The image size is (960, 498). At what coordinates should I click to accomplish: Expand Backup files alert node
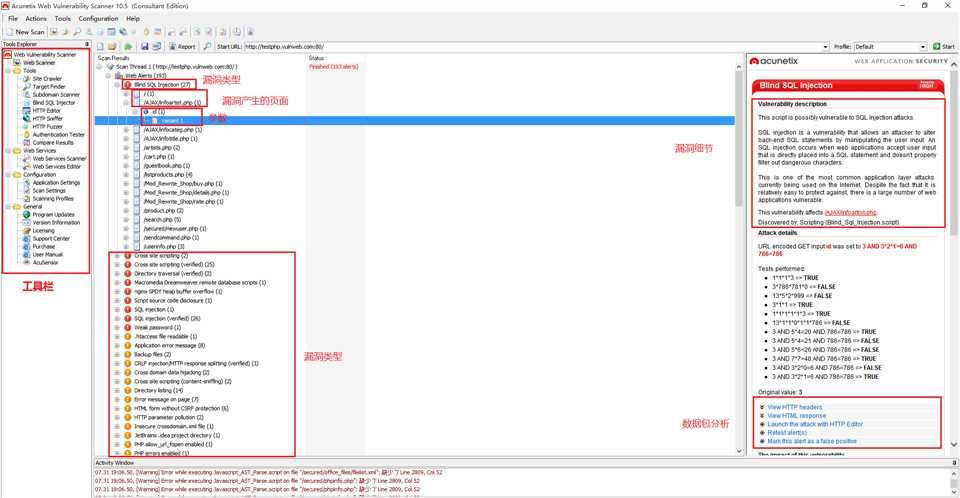point(117,355)
